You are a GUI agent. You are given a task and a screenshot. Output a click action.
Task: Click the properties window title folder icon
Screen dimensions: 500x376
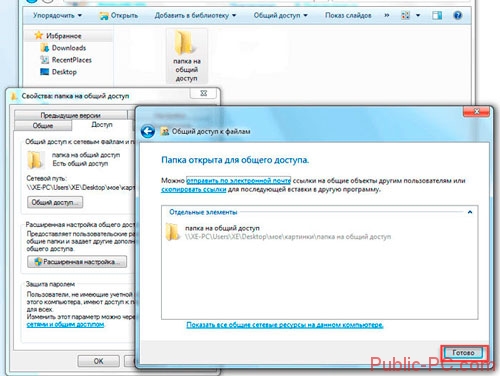coord(14,96)
